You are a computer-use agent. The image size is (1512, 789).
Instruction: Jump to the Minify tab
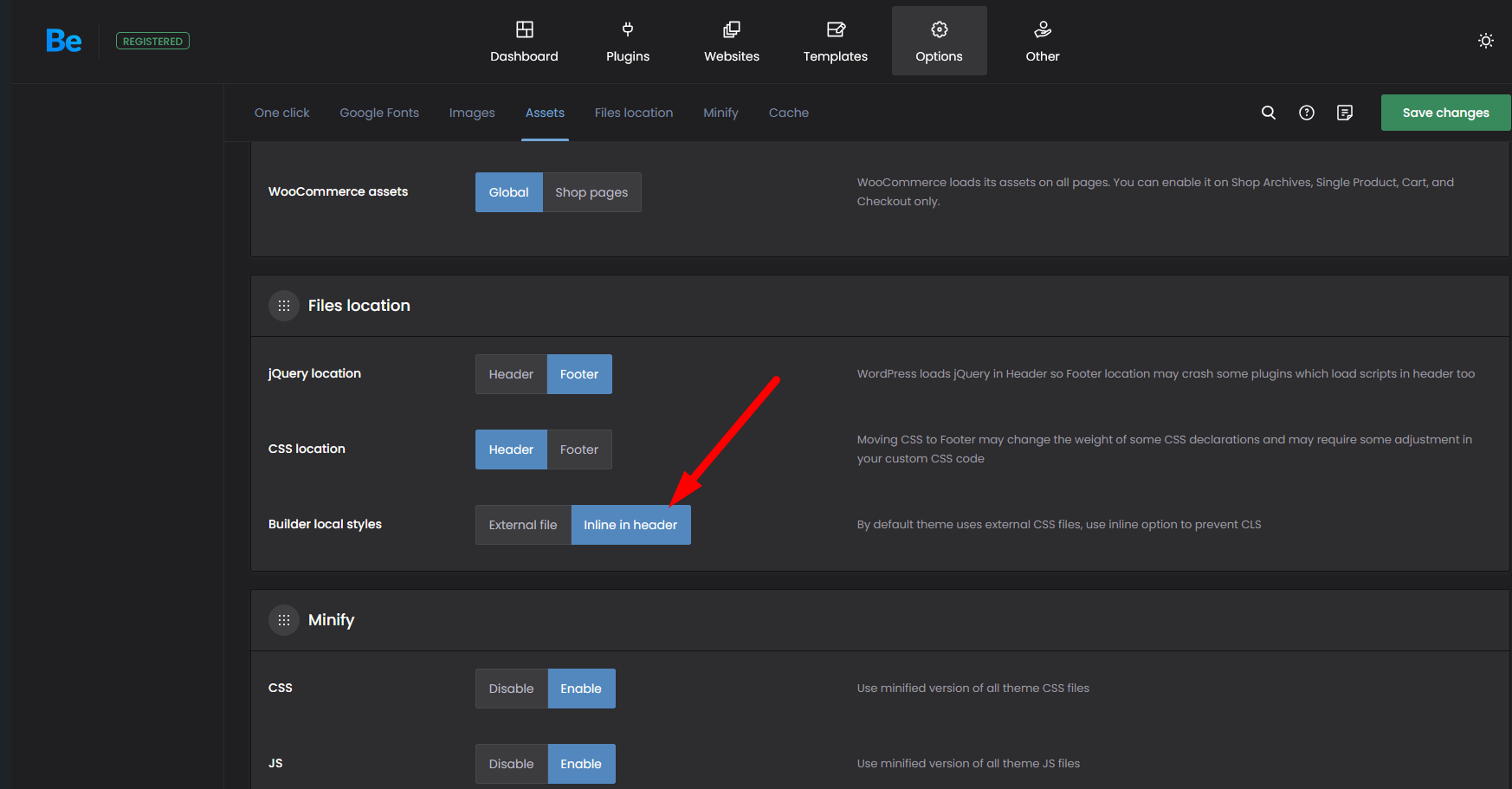(x=720, y=113)
